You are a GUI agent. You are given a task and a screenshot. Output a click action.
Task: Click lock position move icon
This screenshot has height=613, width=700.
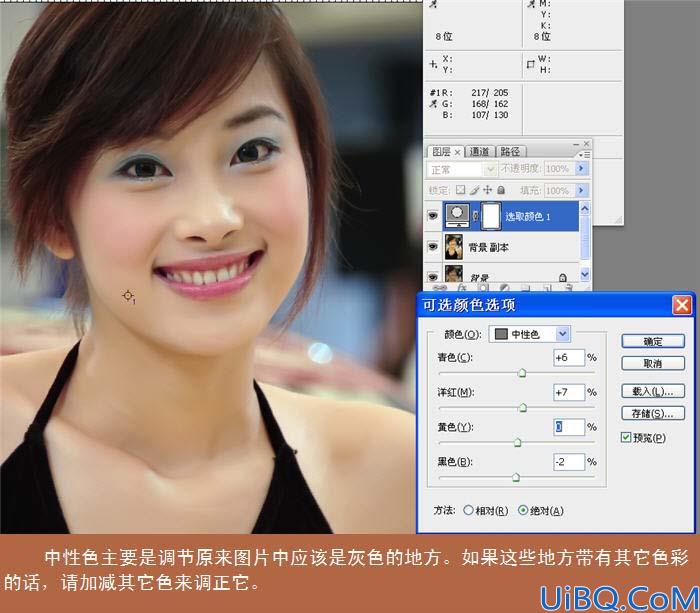point(488,190)
